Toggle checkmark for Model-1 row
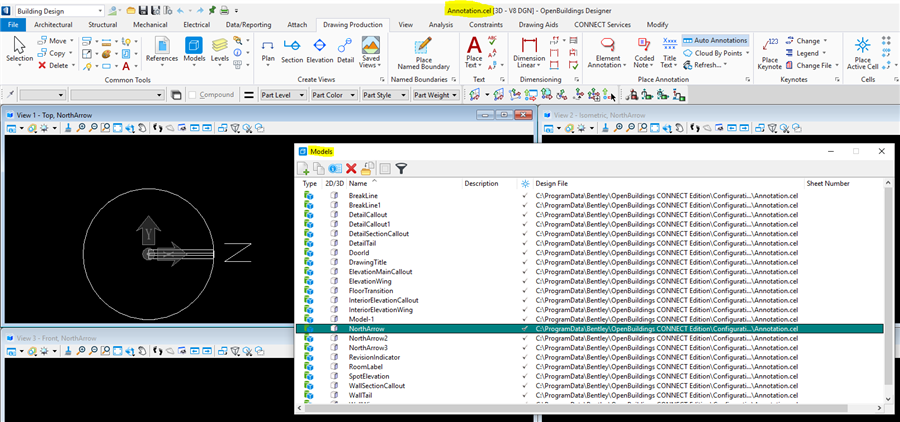The image size is (900, 422). pyautogui.click(x=525, y=319)
